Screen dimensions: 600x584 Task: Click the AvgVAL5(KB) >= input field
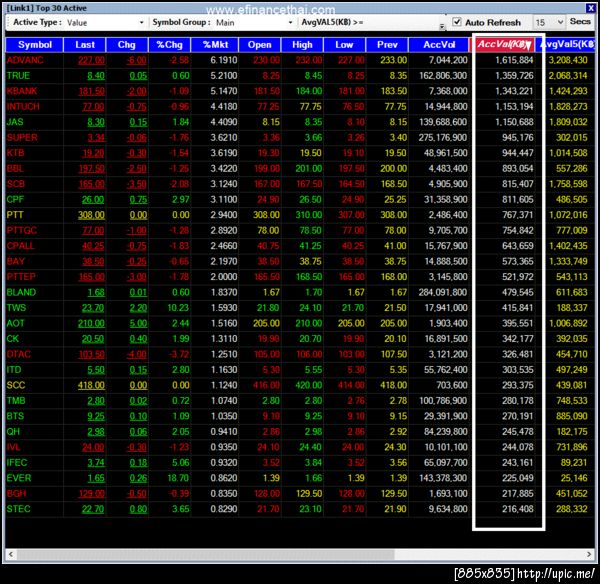coord(400,23)
